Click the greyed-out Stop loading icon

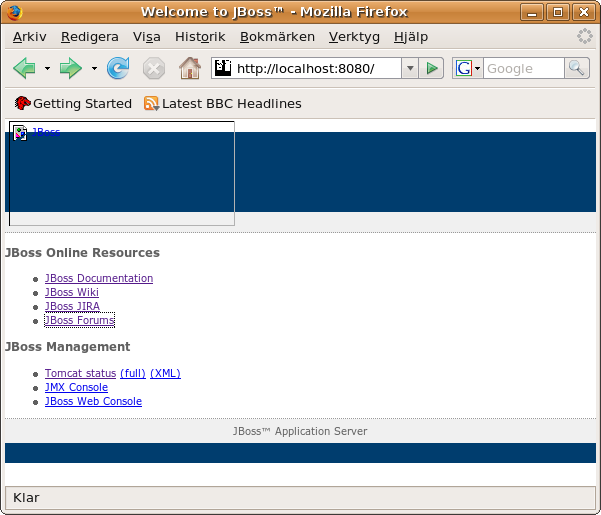pyautogui.click(x=154, y=69)
